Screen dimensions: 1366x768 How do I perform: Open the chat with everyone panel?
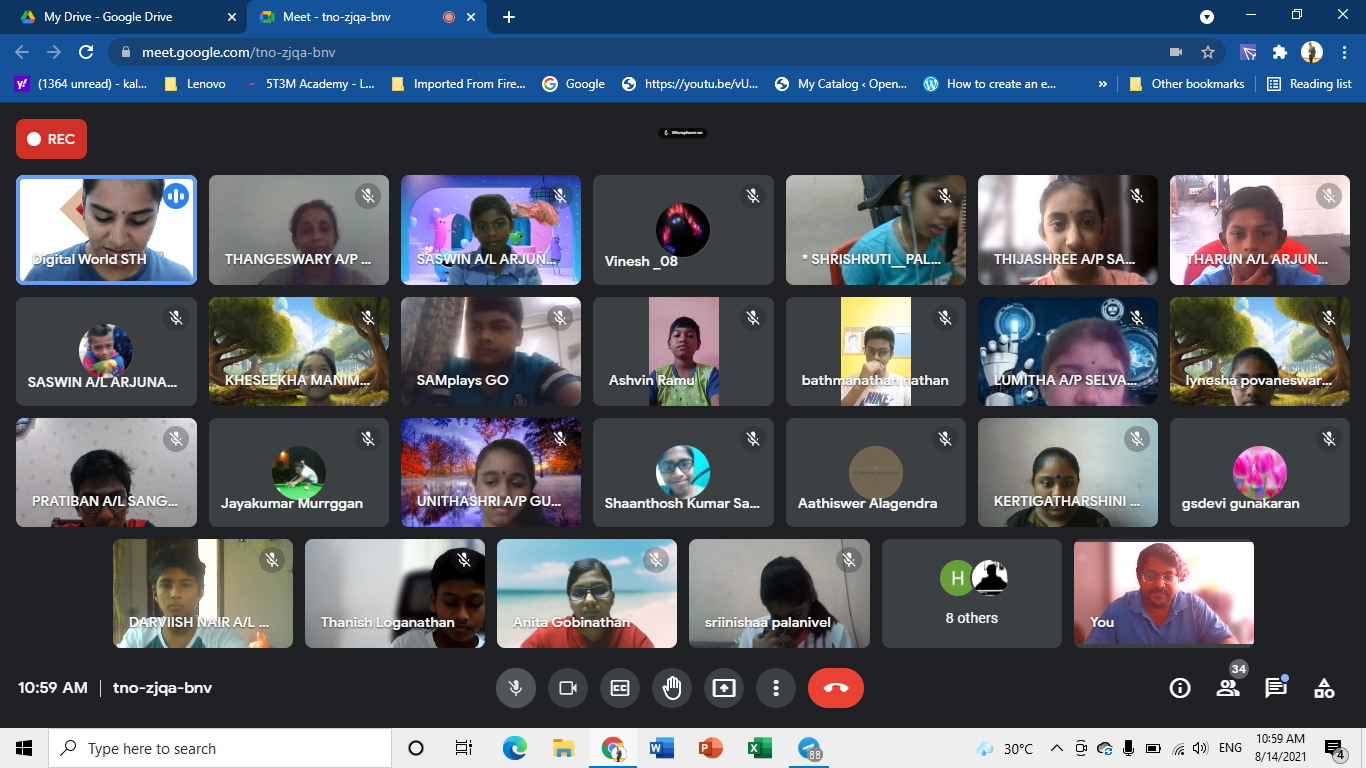click(1276, 688)
